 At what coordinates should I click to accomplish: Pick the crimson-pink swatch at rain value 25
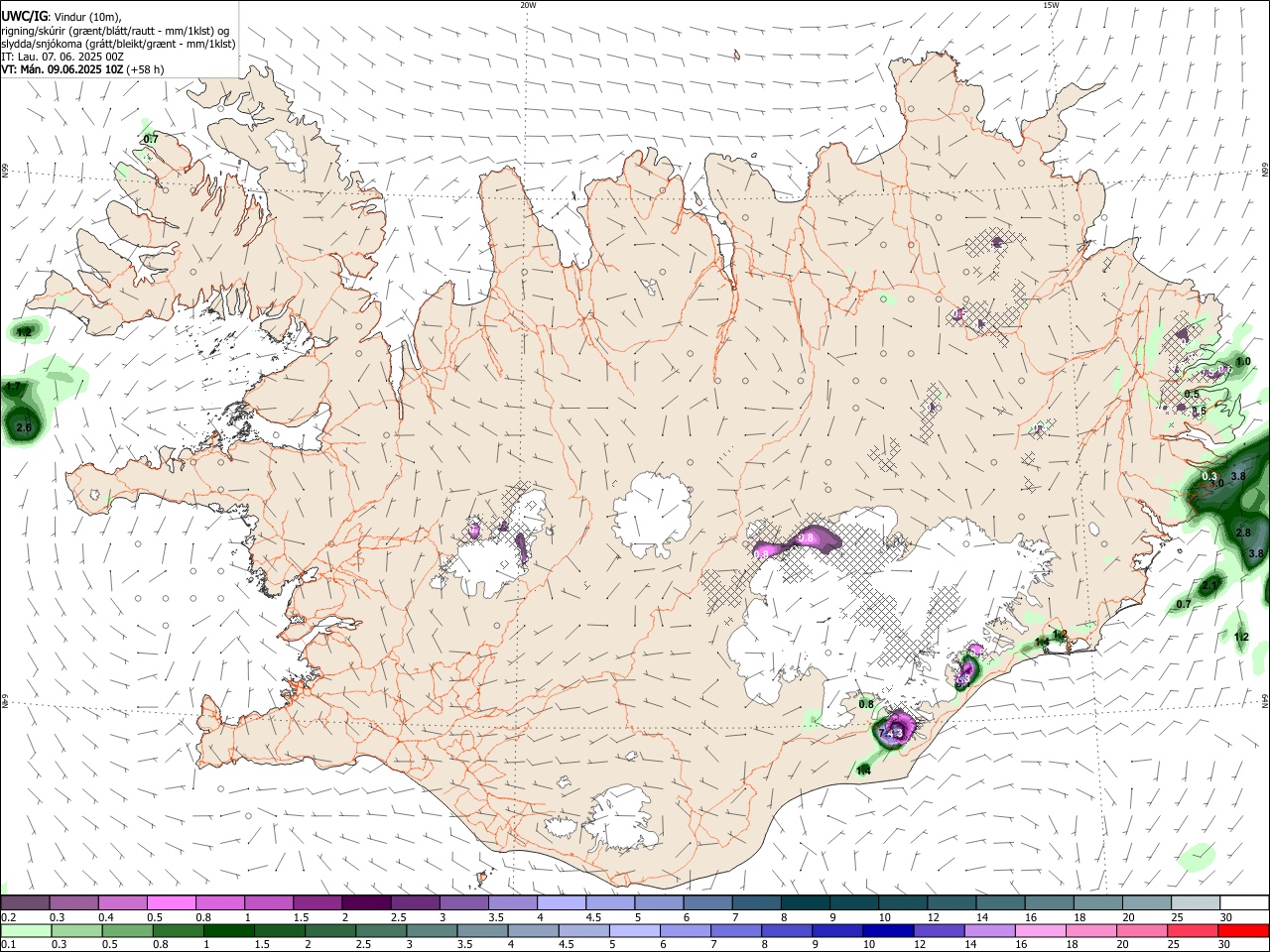coord(1193,930)
